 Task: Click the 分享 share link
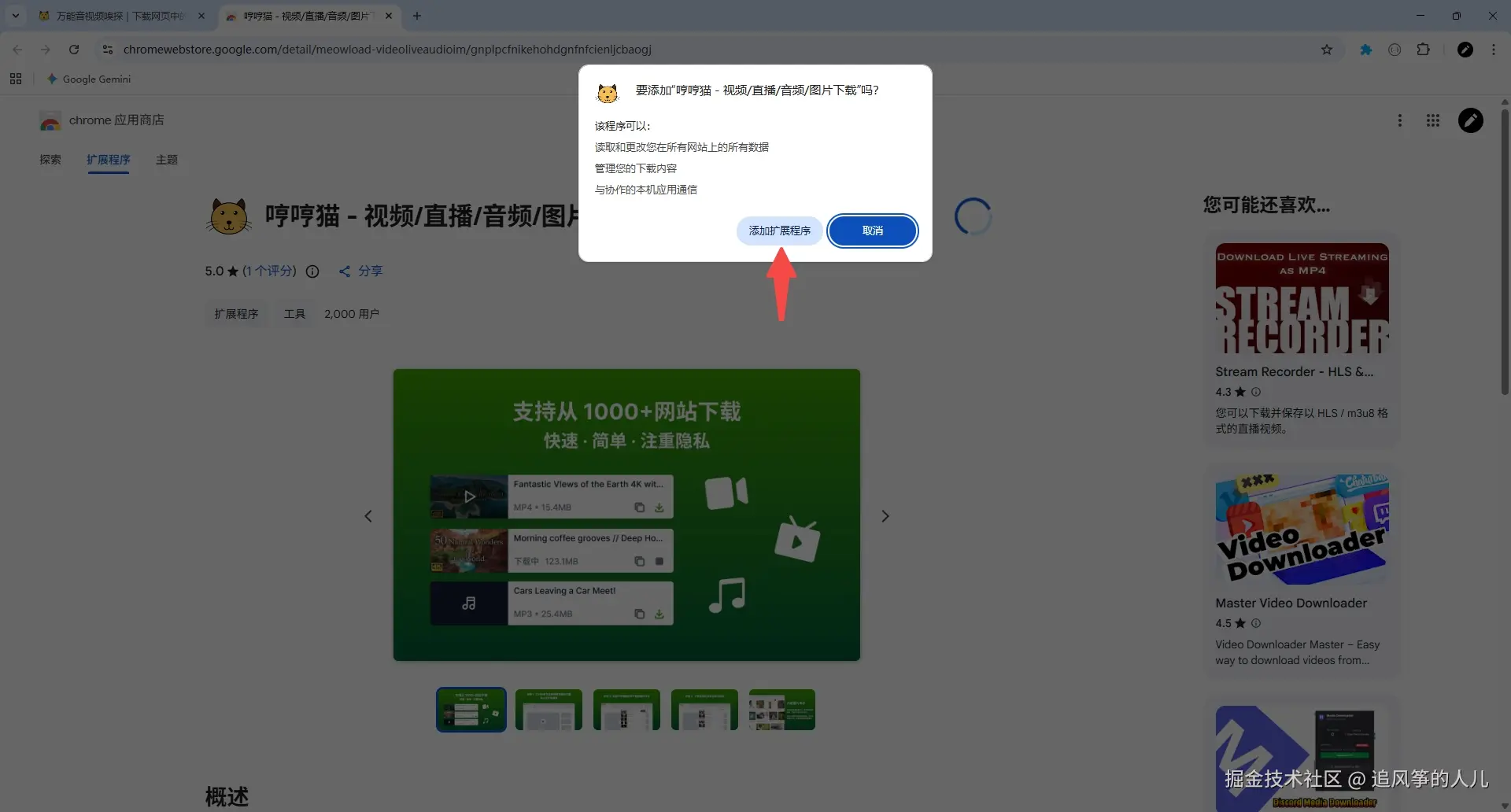[360, 271]
